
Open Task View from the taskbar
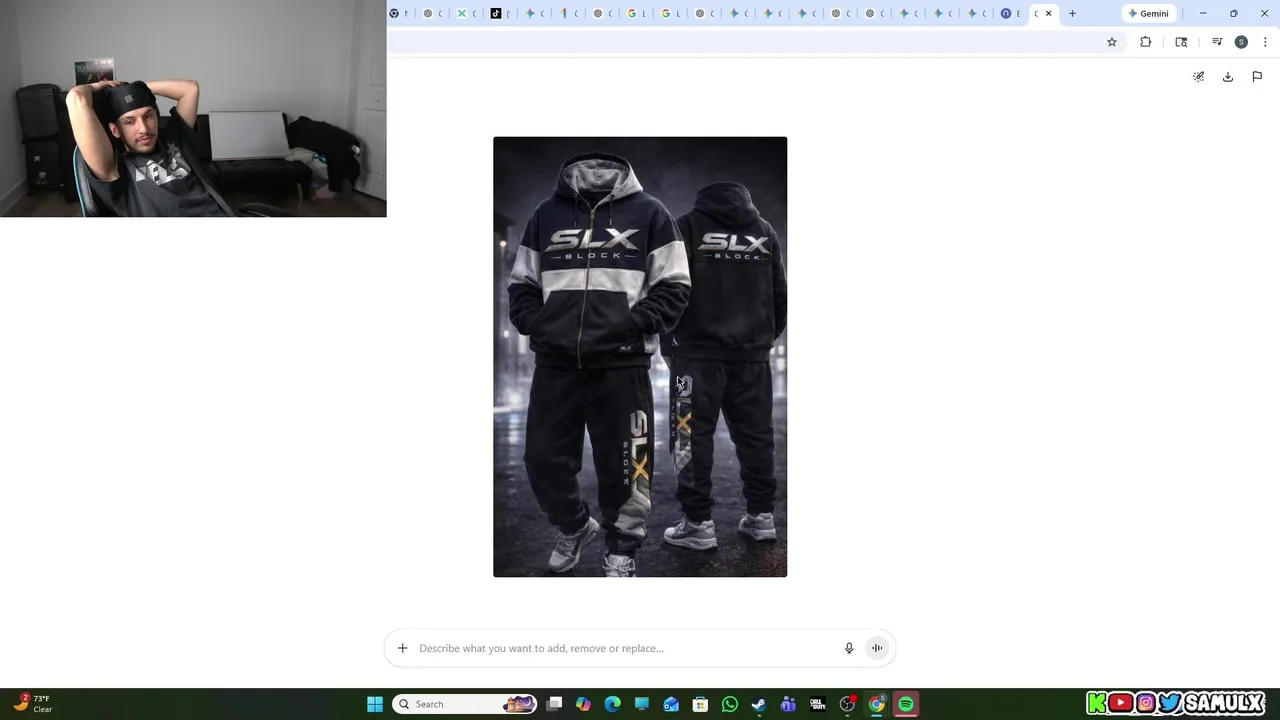point(555,704)
